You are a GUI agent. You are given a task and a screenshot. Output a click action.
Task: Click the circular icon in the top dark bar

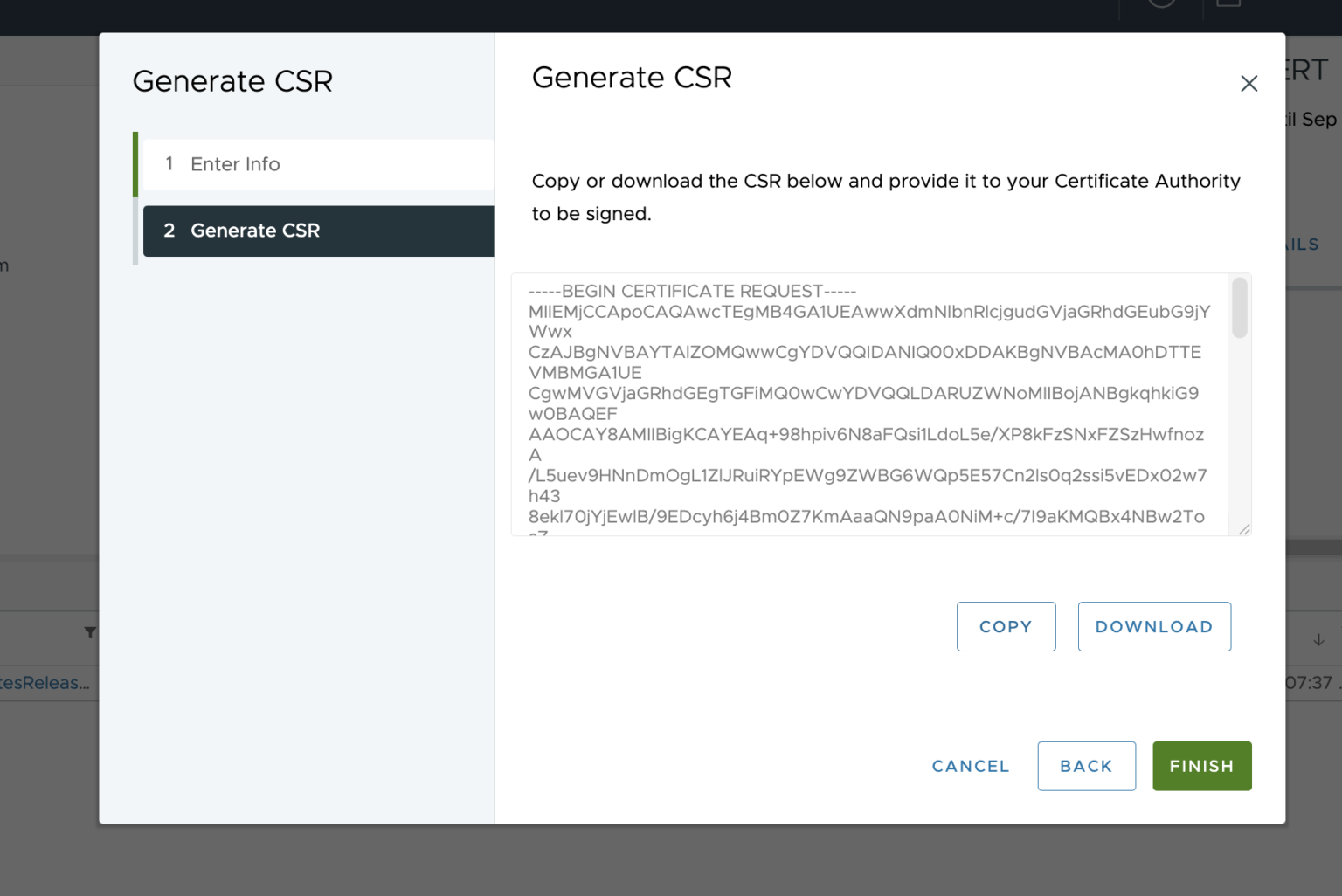pos(1161,3)
